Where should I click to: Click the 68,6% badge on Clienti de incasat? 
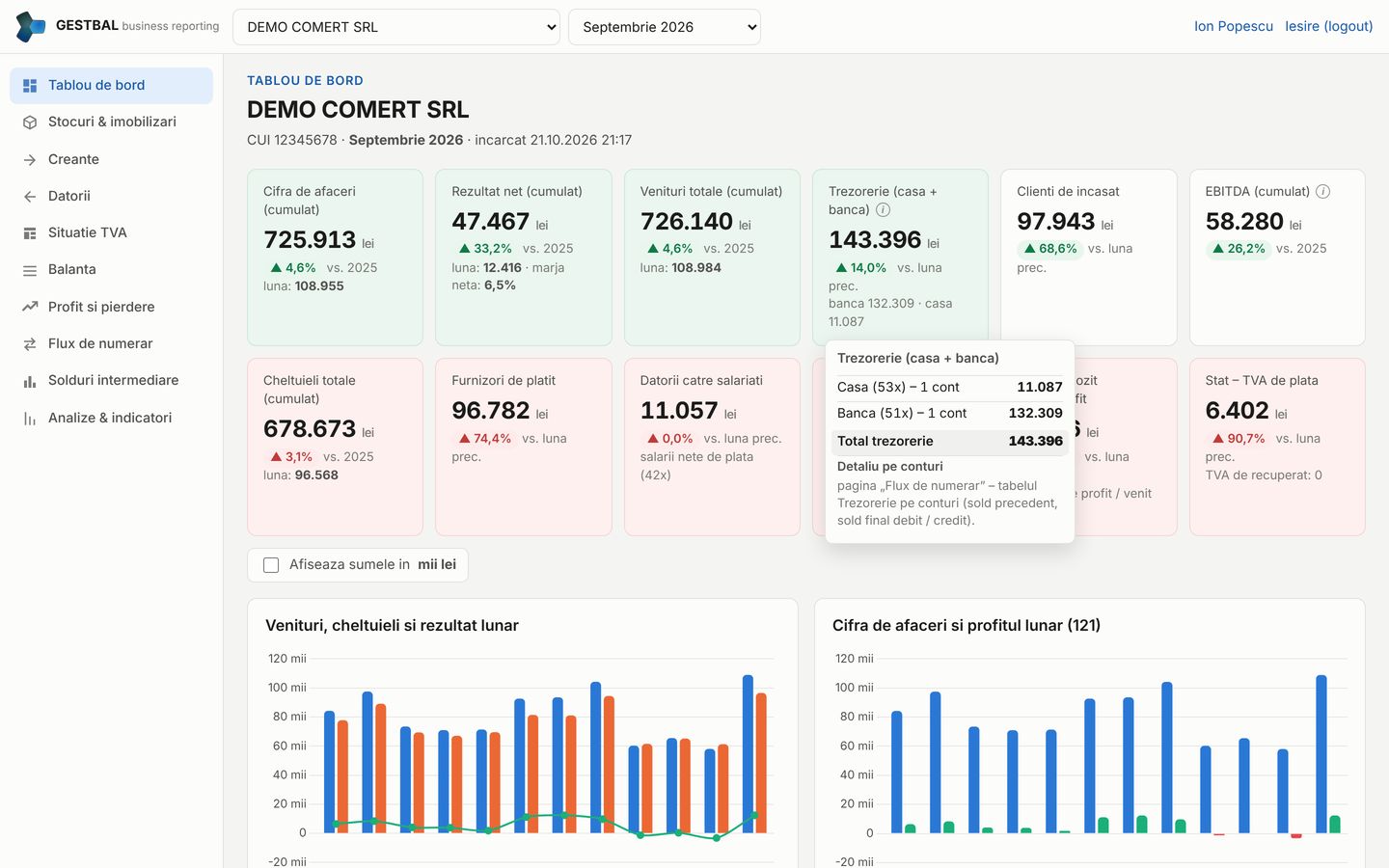click(1049, 249)
